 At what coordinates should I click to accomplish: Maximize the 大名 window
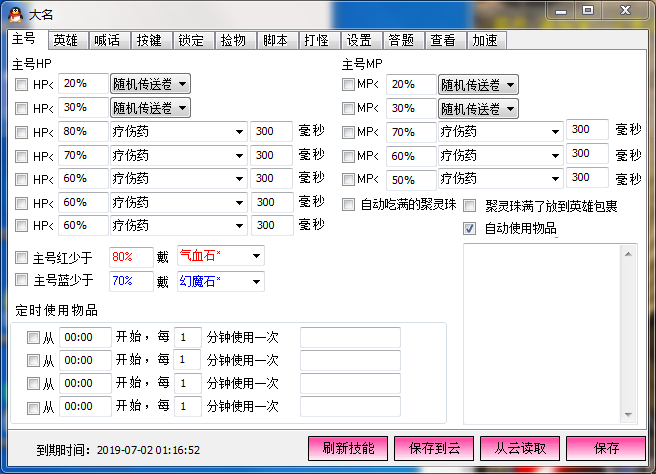coord(588,11)
